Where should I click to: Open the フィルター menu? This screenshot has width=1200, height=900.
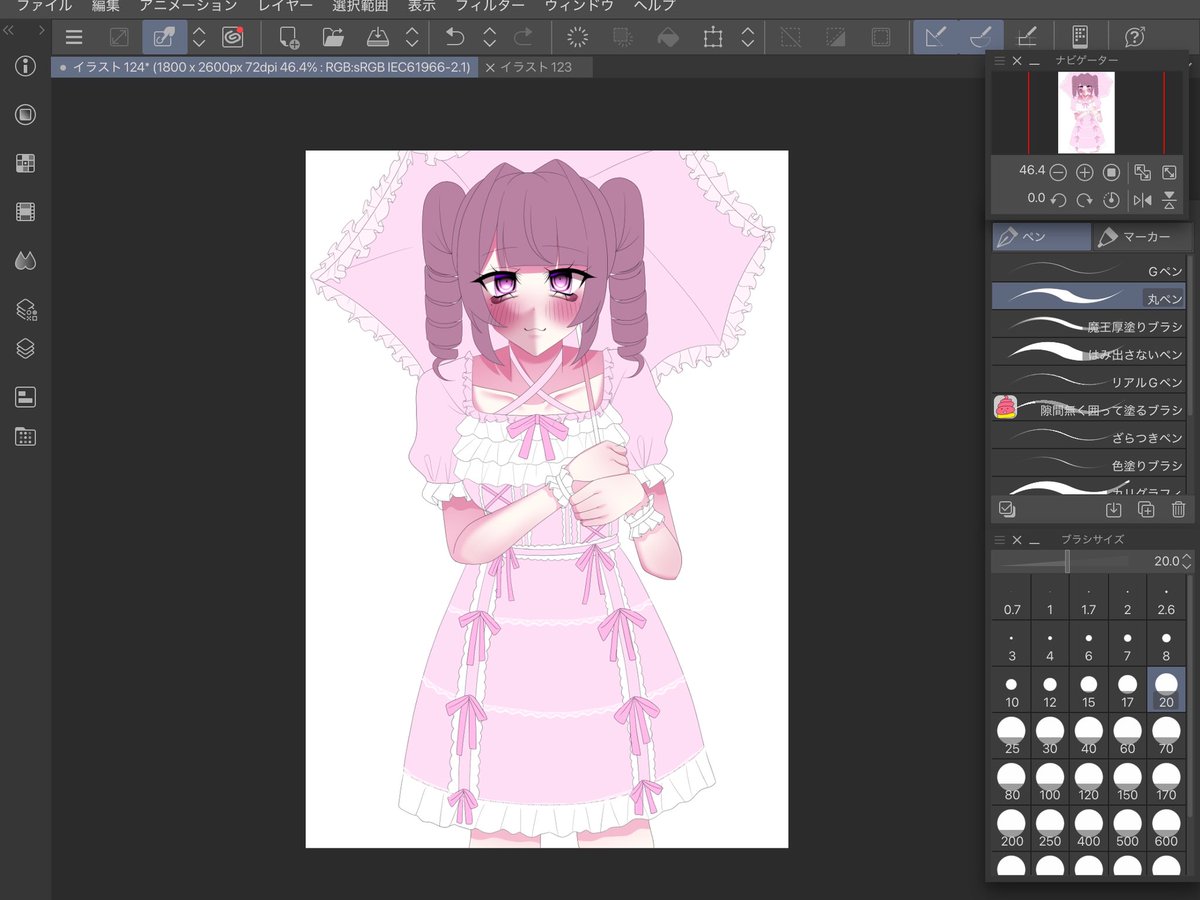click(490, 5)
